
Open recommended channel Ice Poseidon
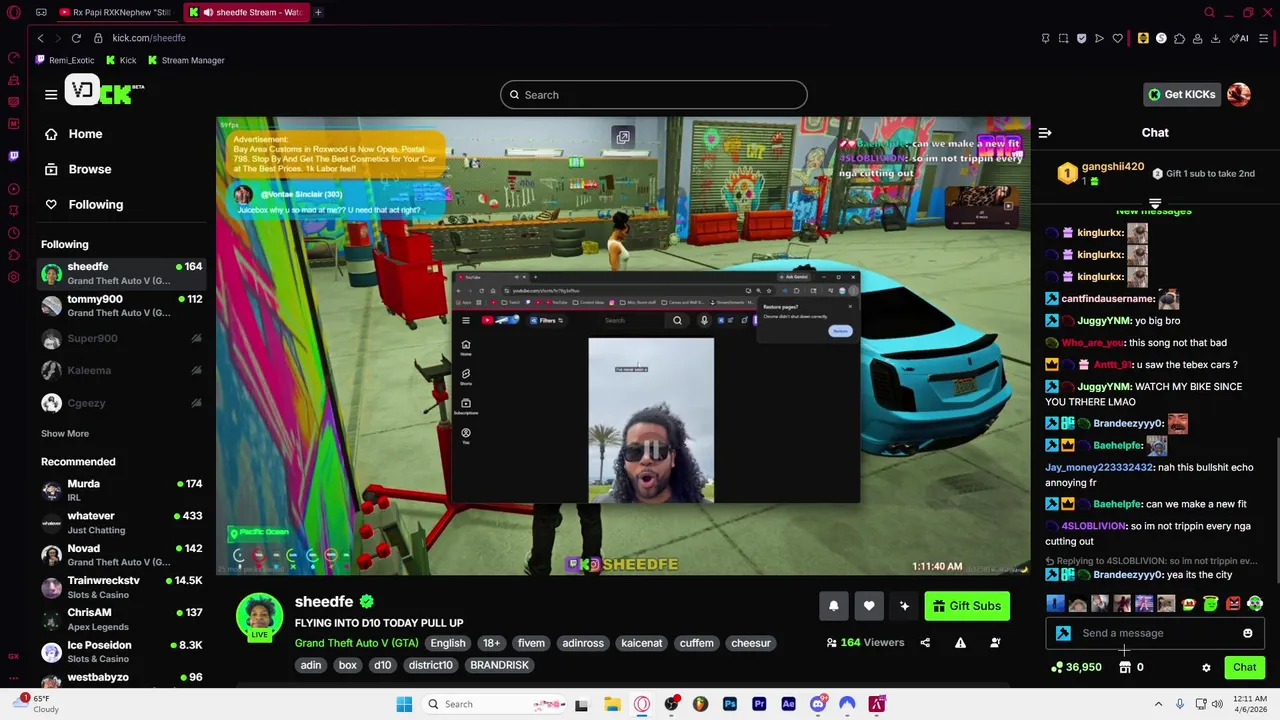(121, 652)
